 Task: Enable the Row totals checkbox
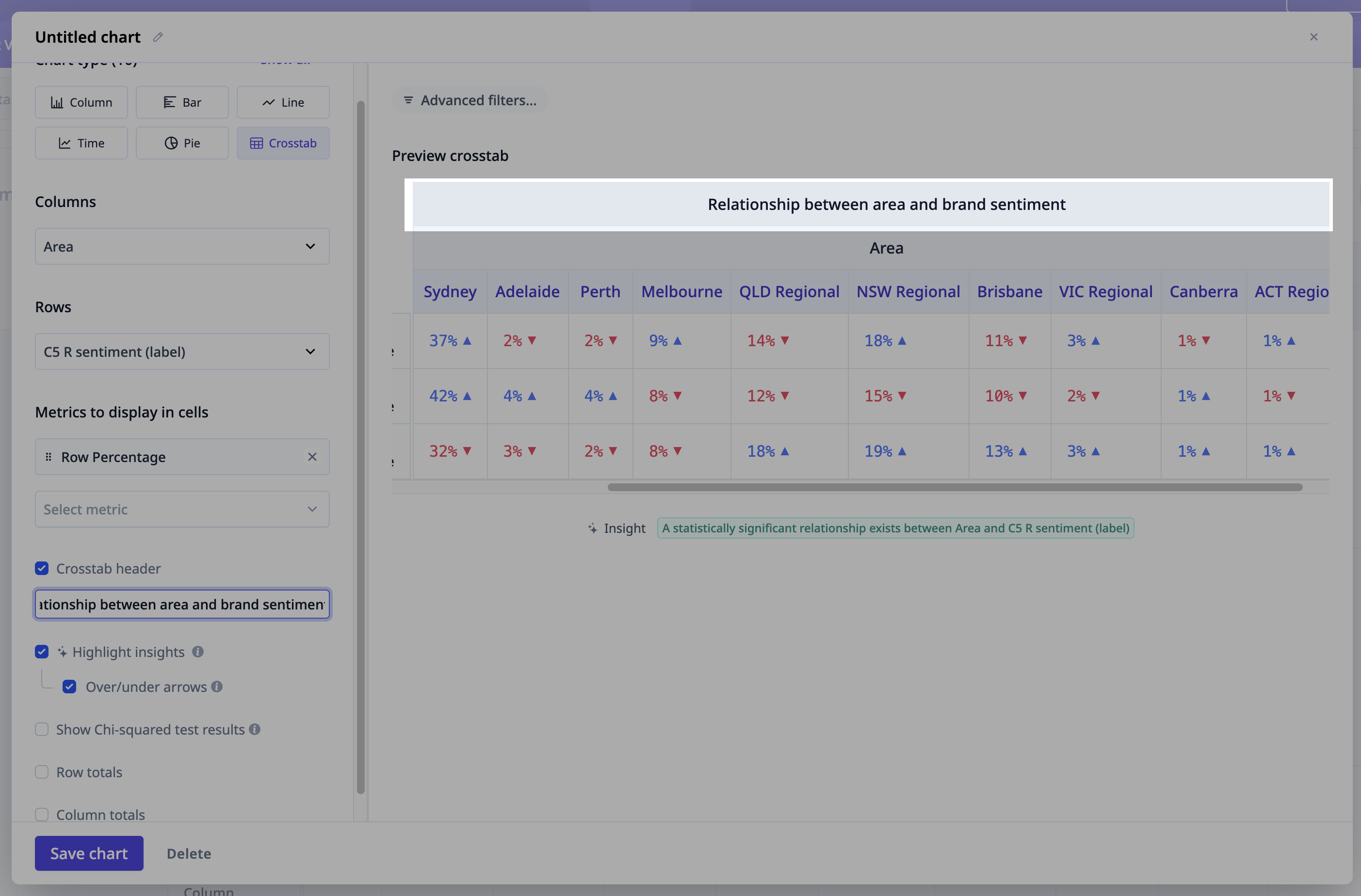pos(42,772)
